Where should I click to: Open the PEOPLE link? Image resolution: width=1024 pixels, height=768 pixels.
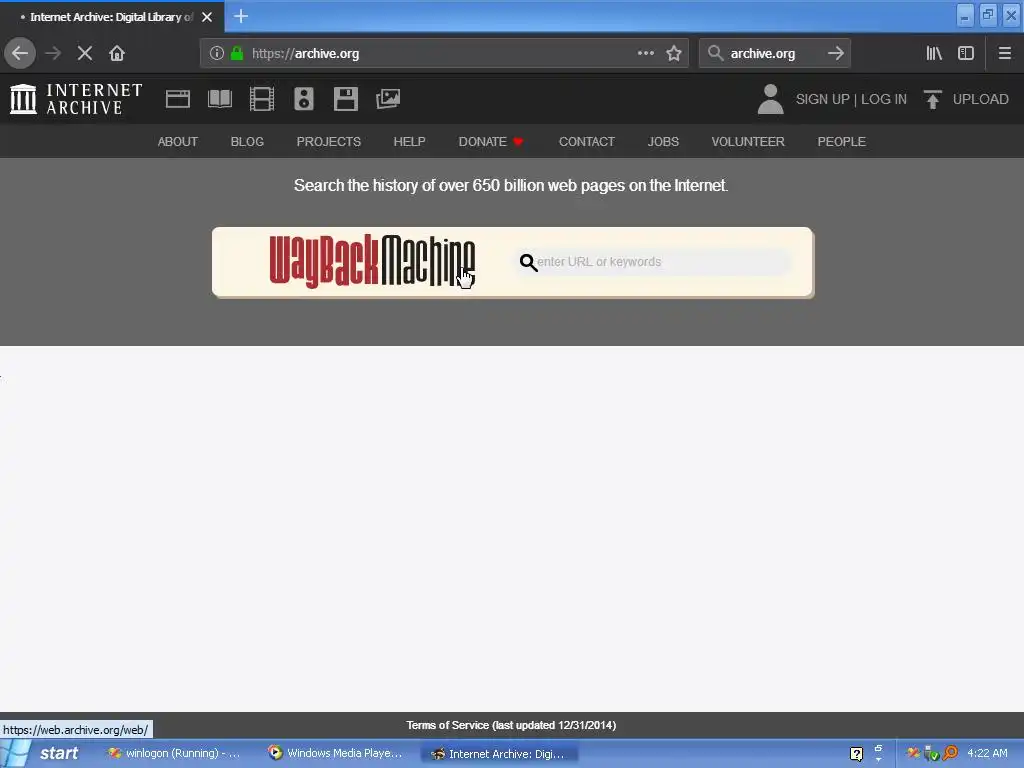click(x=841, y=142)
